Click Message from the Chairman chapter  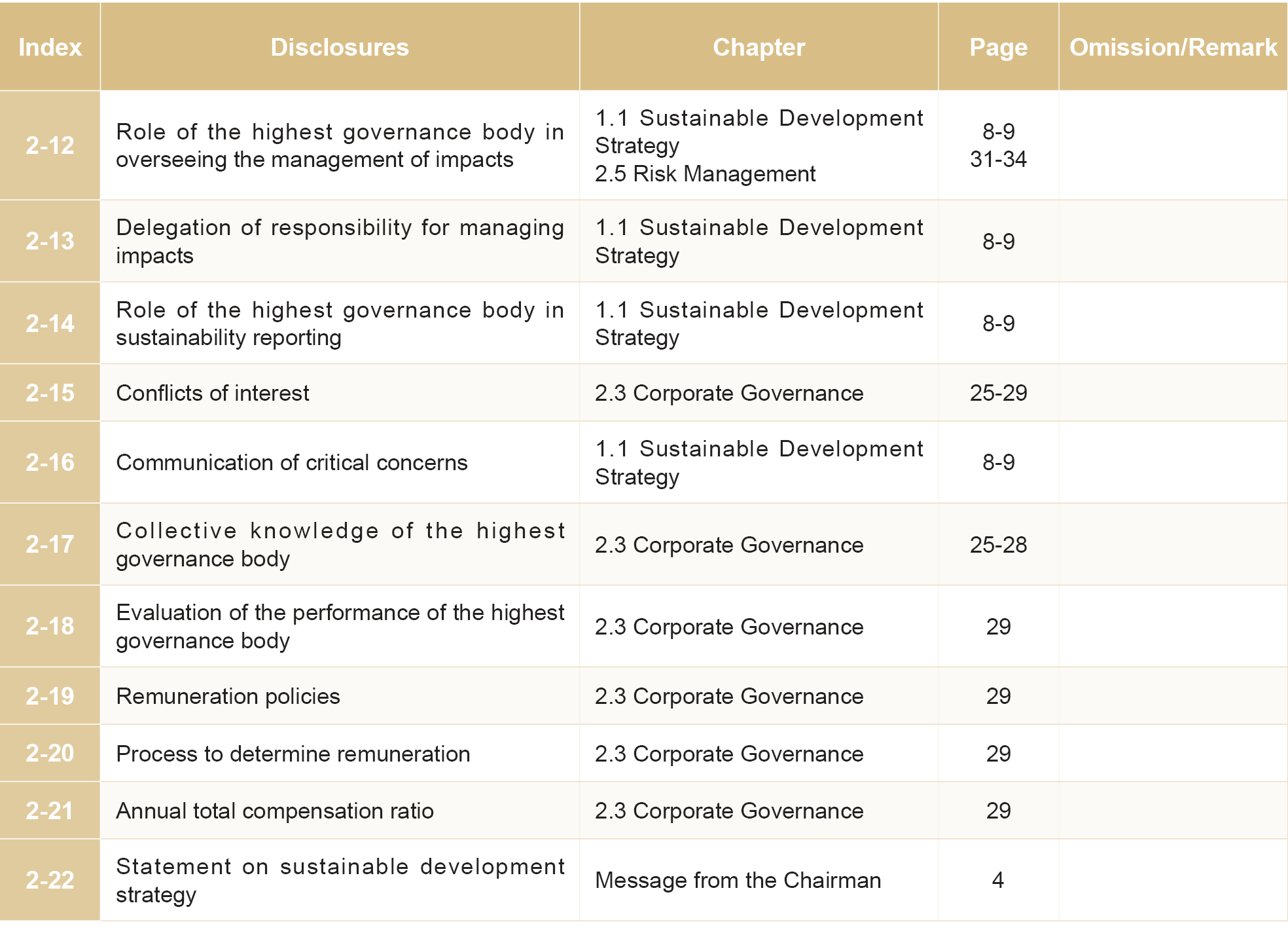pyautogui.click(x=738, y=880)
